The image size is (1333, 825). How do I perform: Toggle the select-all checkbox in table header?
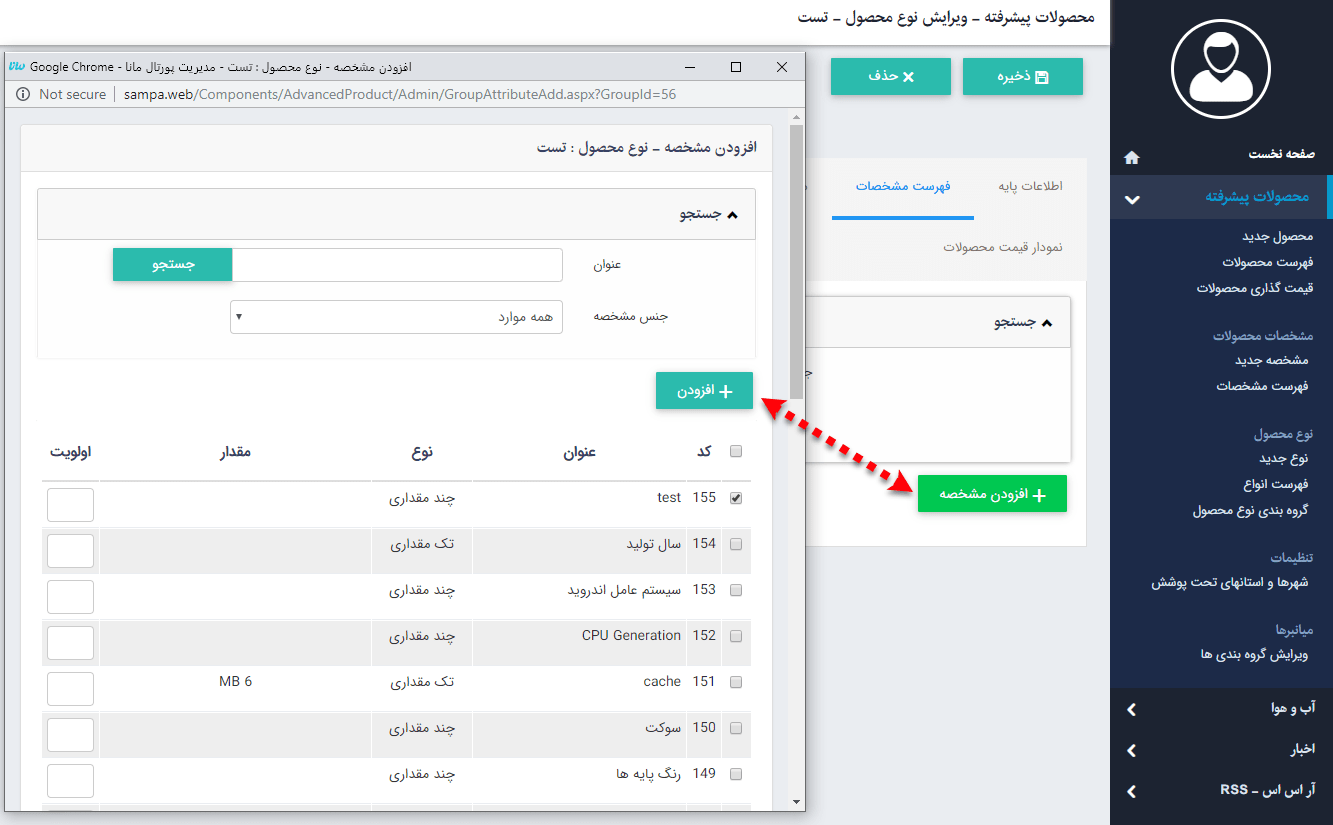pyautogui.click(x=736, y=452)
